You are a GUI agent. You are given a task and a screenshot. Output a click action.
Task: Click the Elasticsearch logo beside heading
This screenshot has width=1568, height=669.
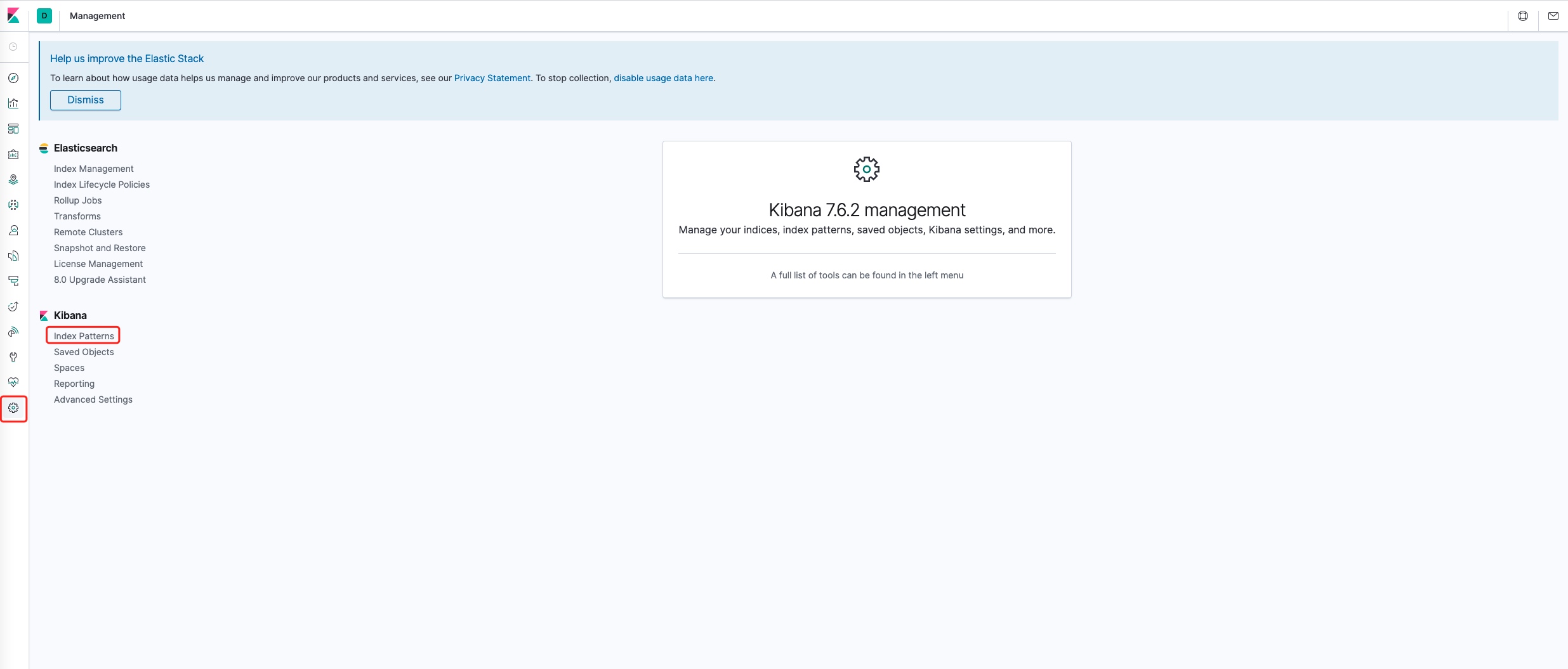(x=44, y=148)
